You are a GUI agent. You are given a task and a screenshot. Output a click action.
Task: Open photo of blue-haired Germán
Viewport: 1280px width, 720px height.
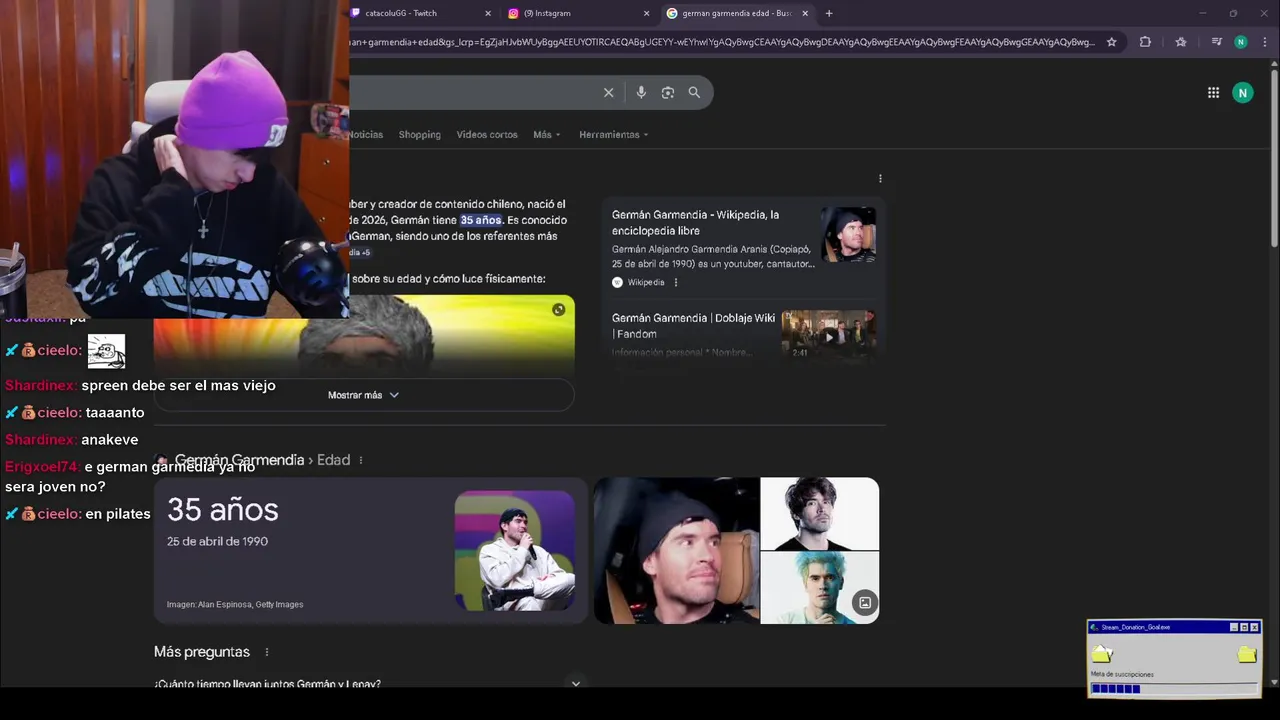[x=819, y=588]
